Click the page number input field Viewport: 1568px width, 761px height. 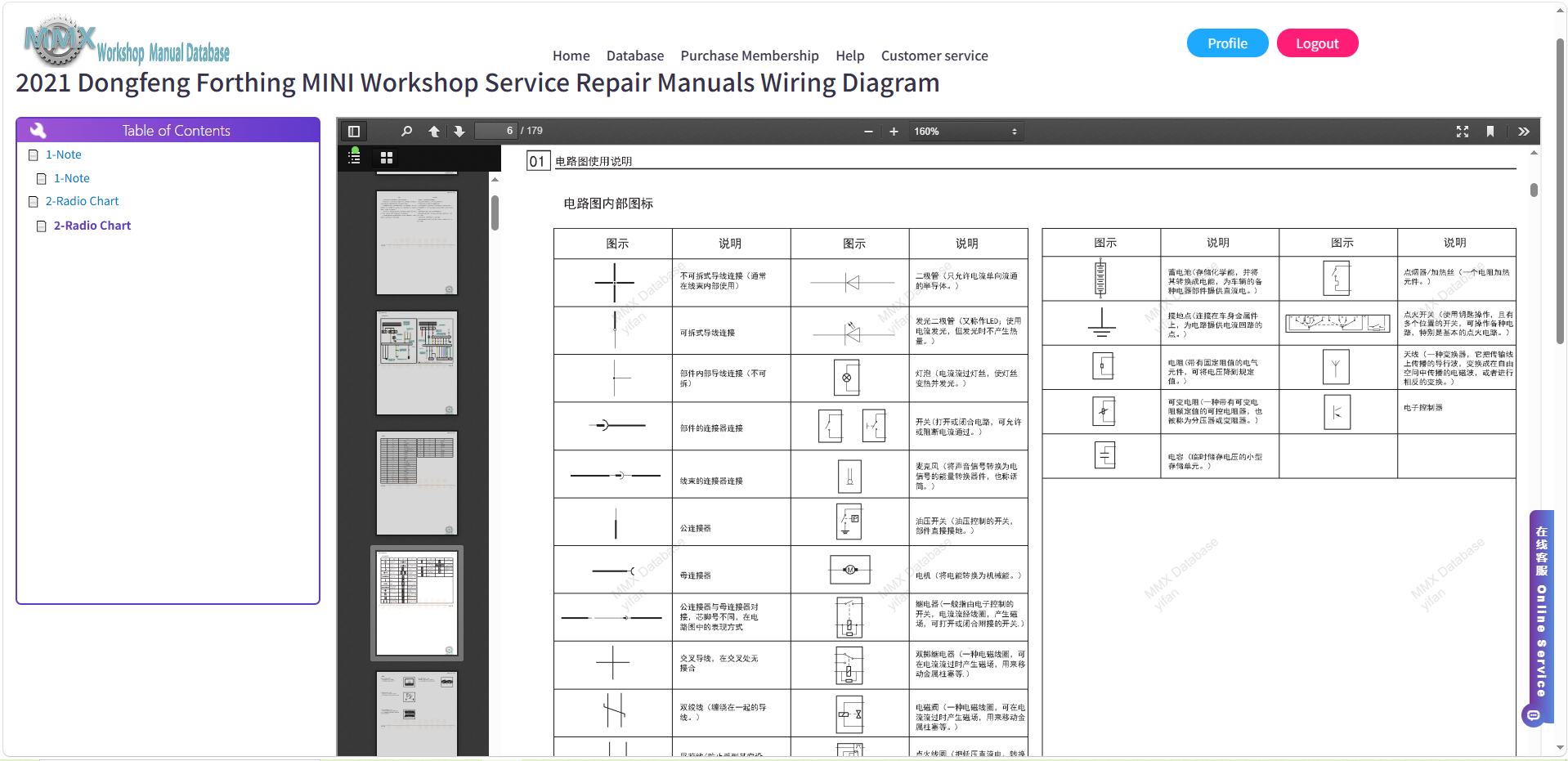495,131
